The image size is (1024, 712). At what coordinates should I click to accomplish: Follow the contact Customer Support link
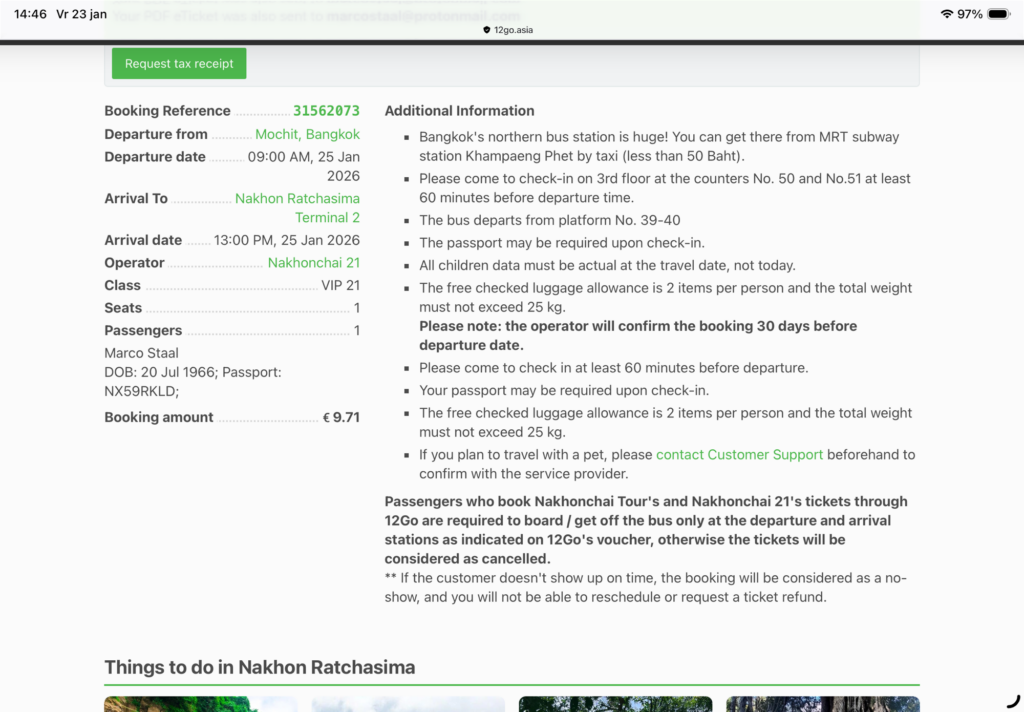click(x=739, y=455)
